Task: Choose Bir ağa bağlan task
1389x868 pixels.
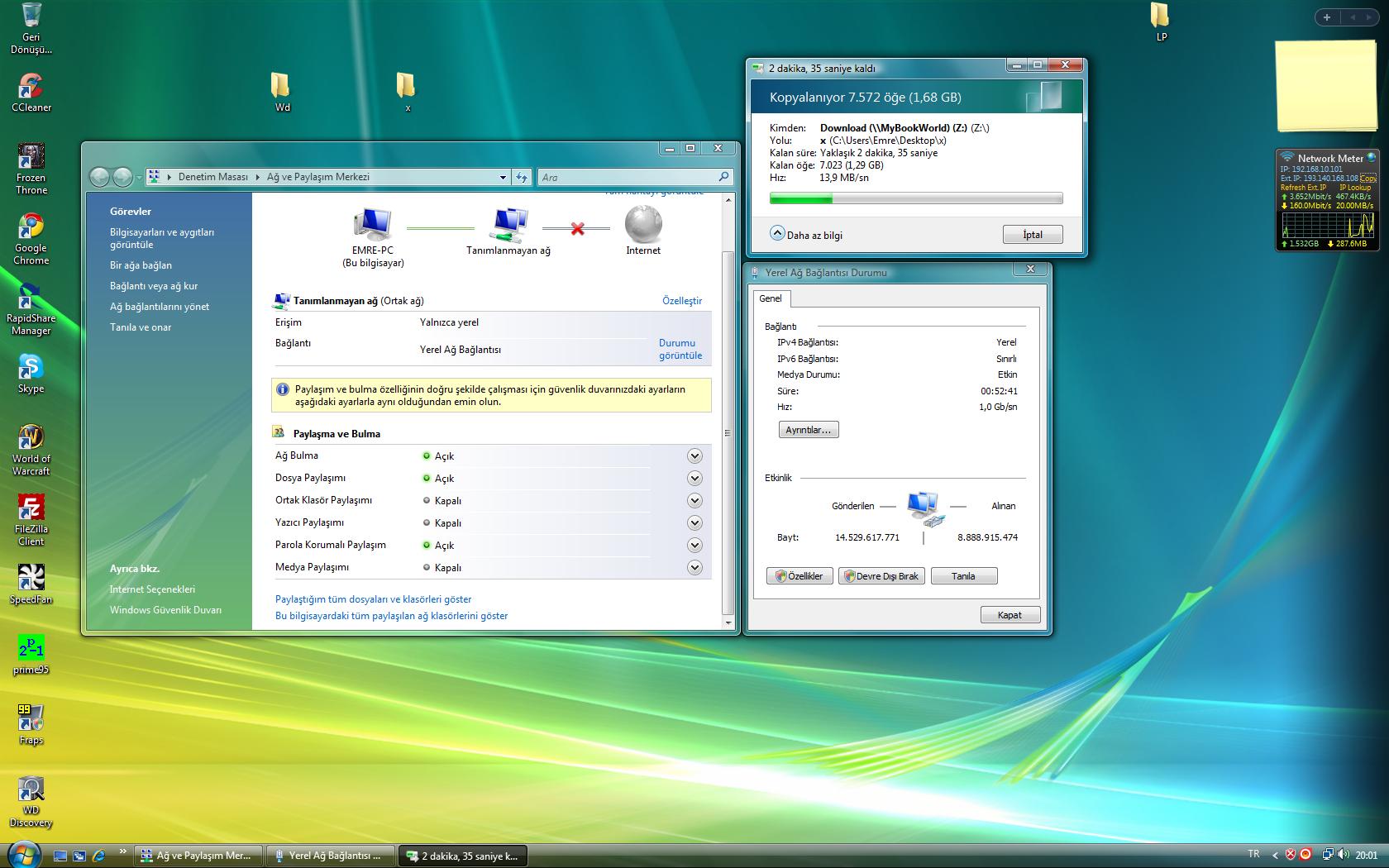Action: click(x=141, y=265)
